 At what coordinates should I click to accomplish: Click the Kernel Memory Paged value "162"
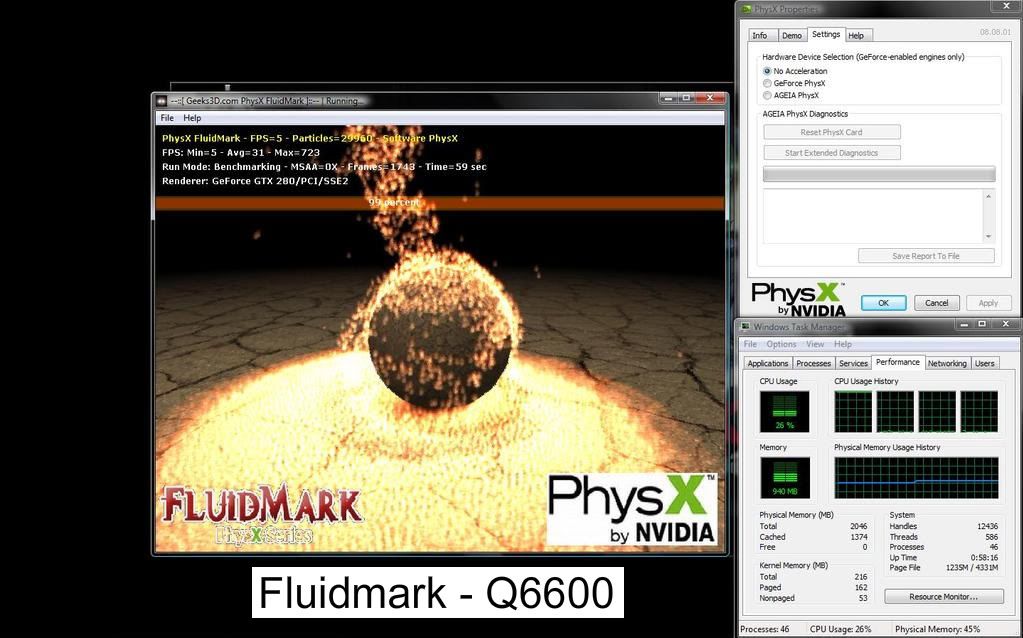(x=861, y=588)
